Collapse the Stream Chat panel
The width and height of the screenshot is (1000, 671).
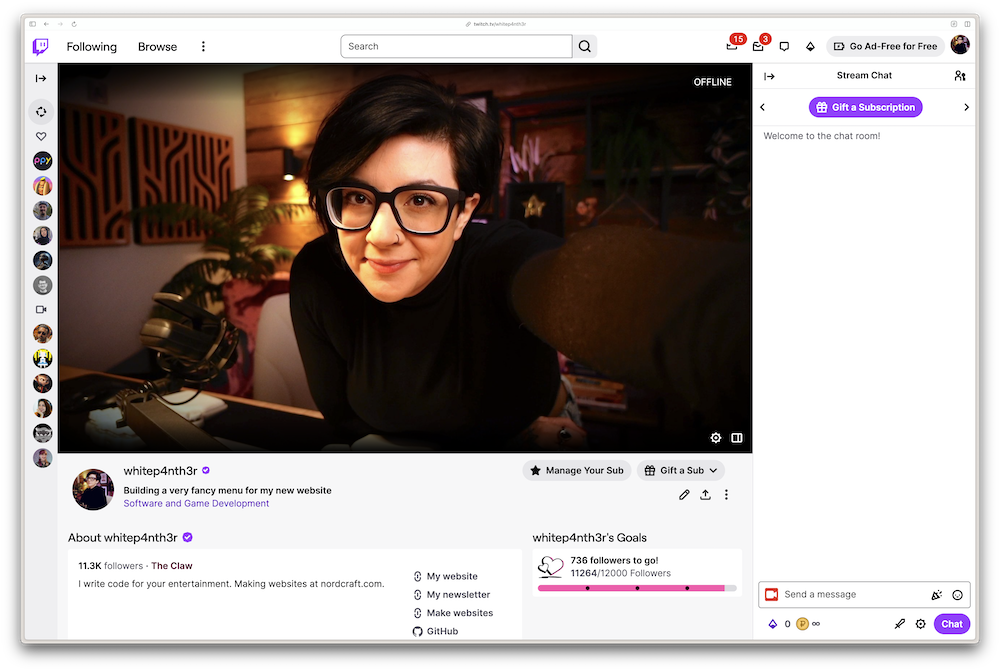[768, 75]
